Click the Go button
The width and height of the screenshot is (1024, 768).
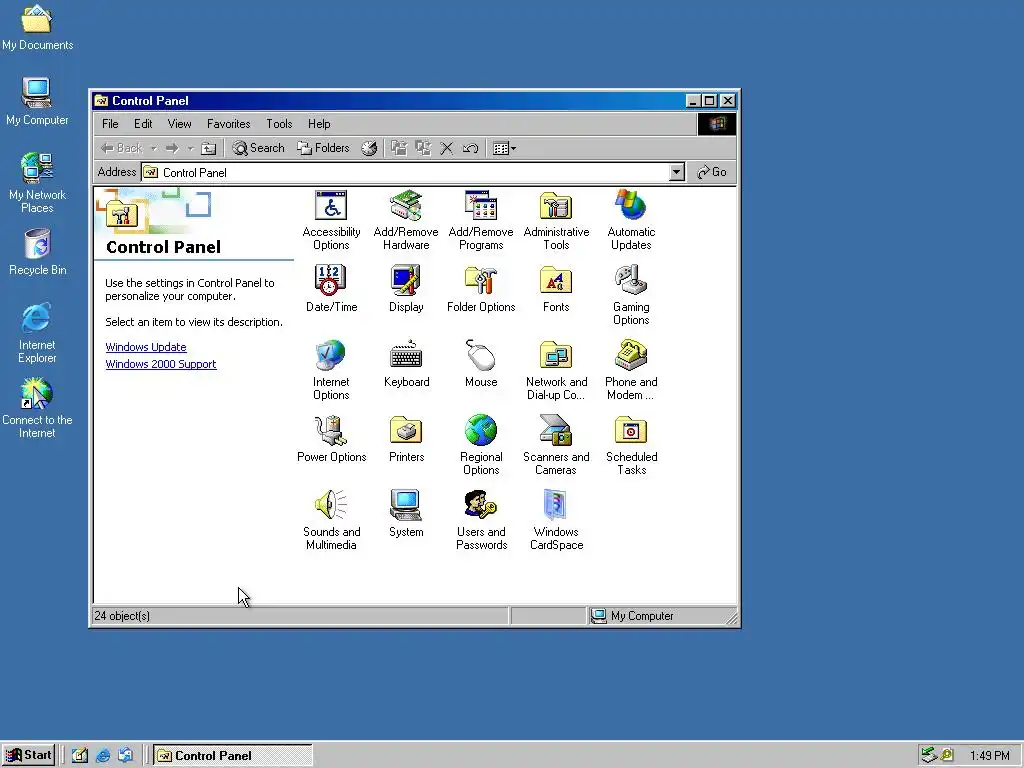712,172
